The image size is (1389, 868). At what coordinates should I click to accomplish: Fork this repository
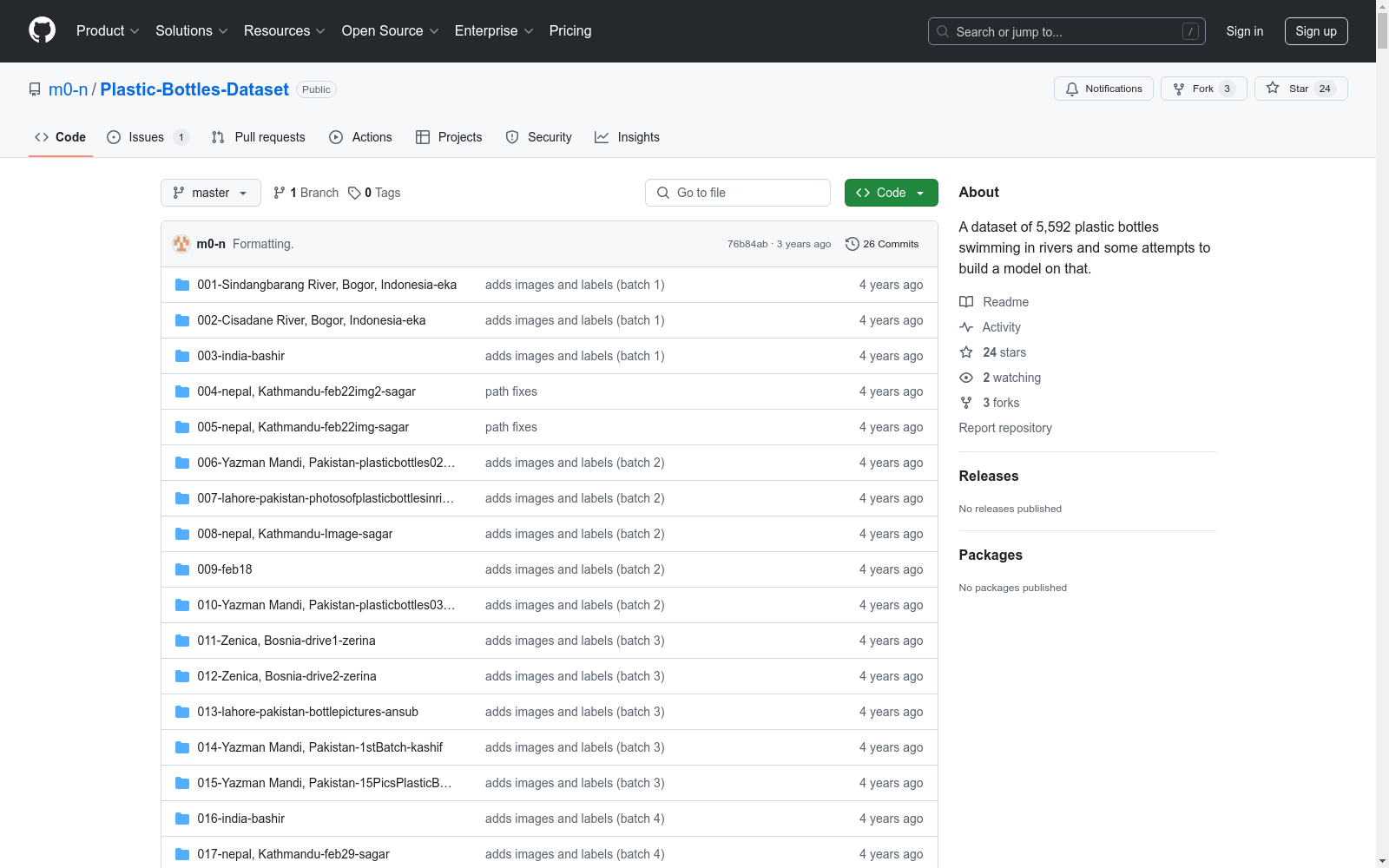pyautogui.click(x=1202, y=89)
